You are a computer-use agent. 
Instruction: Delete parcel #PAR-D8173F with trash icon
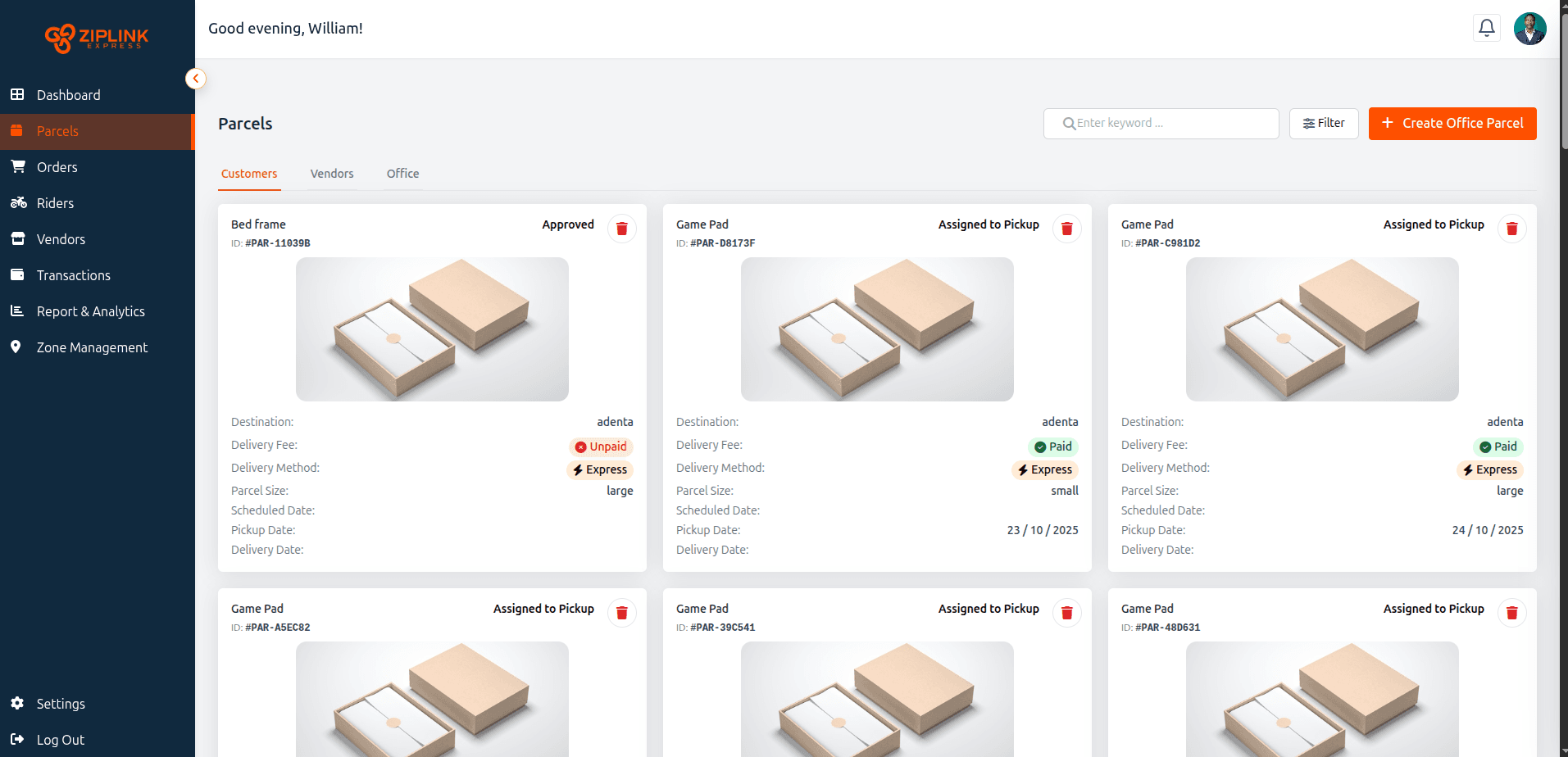[1067, 229]
